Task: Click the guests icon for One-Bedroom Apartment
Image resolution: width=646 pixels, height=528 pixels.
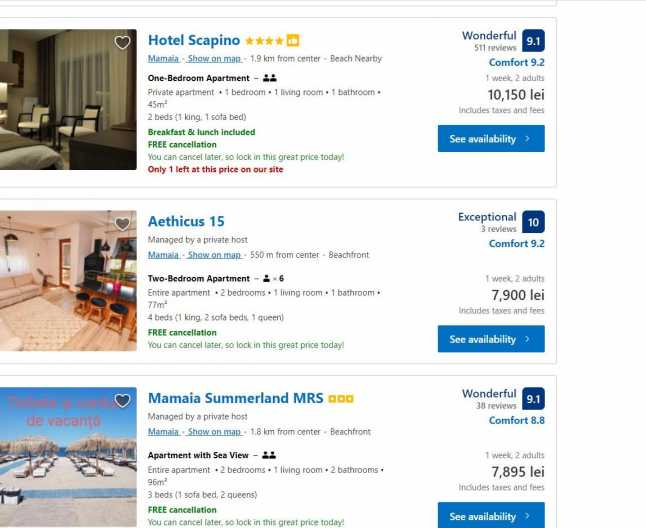Action: (270, 78)
